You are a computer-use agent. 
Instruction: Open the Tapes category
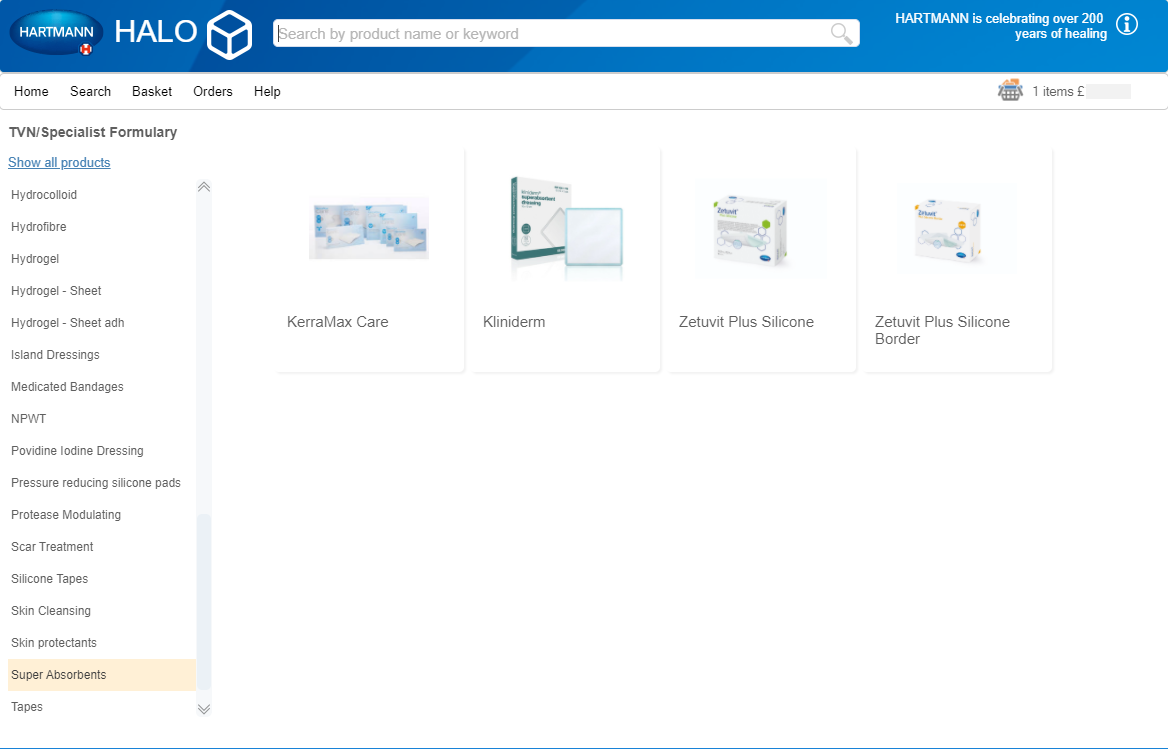[102, 707]
